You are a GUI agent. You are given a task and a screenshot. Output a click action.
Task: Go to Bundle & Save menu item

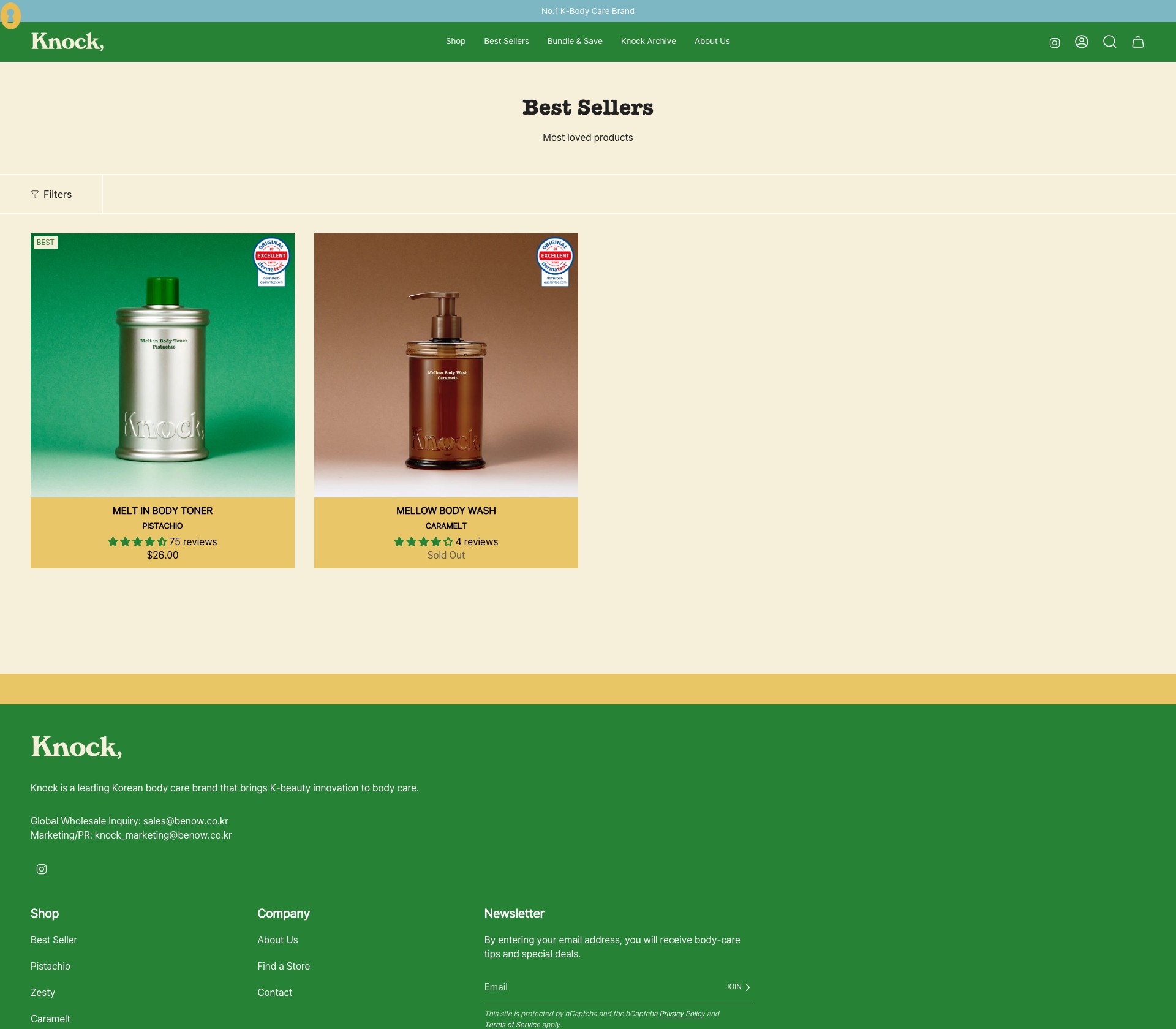click(x=575, y=41)
